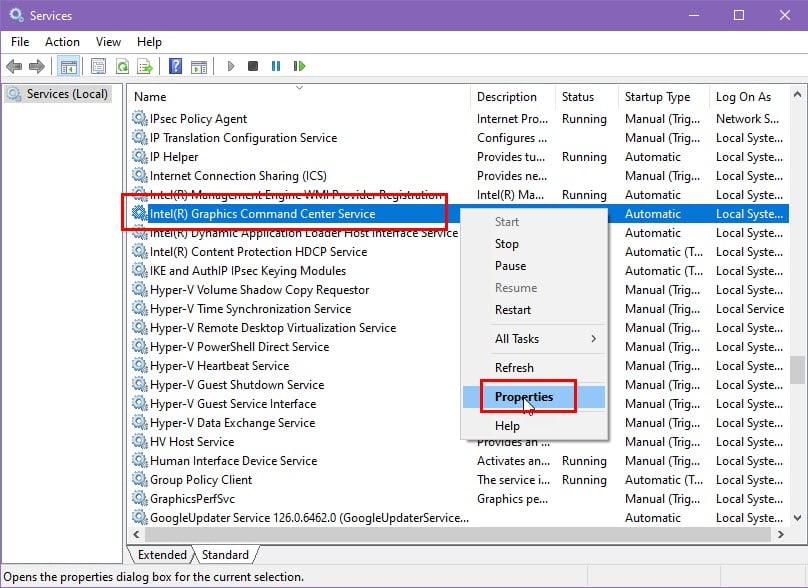This screenshot has width=808, height=588.
Task: Expand the All Tasks submenu
Action: [x=534, y=339]
